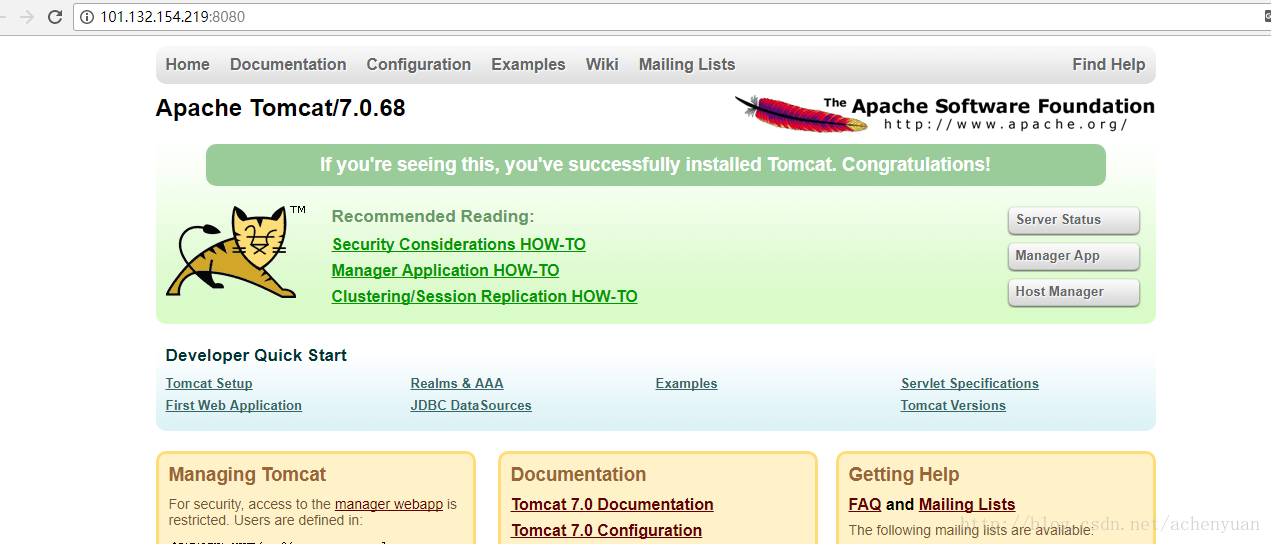The width and height of the screenshot is (1271, 544).
Task: Open the Mailing Lists link under Getting Help
Action: 967,504
